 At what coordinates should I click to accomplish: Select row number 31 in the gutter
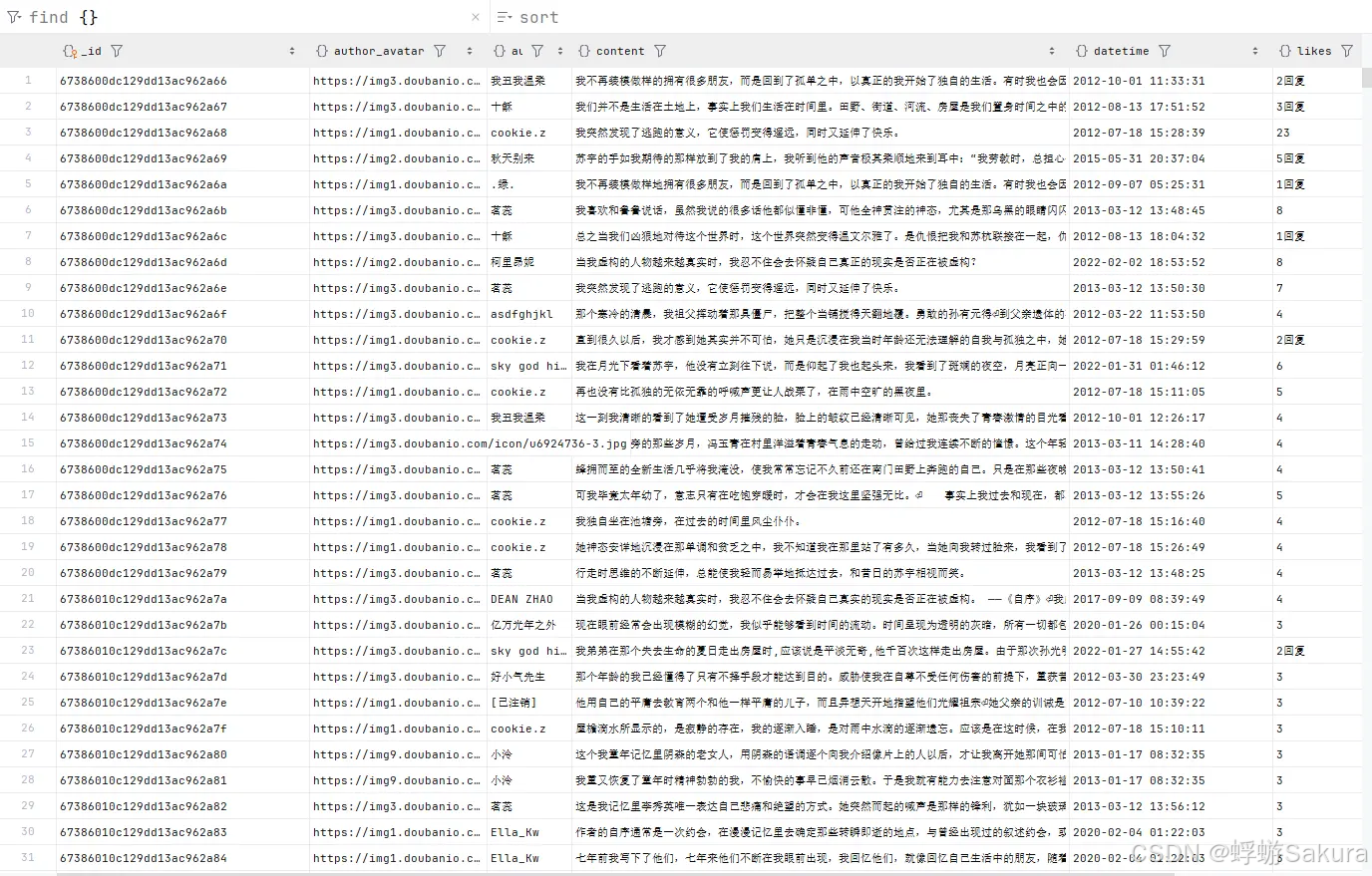coord(28,858)
